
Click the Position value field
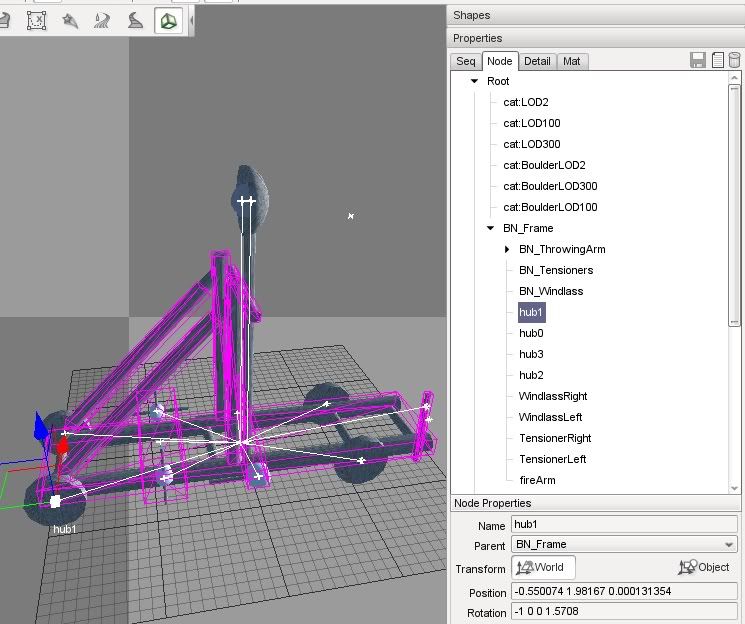(x=624, y=592)
